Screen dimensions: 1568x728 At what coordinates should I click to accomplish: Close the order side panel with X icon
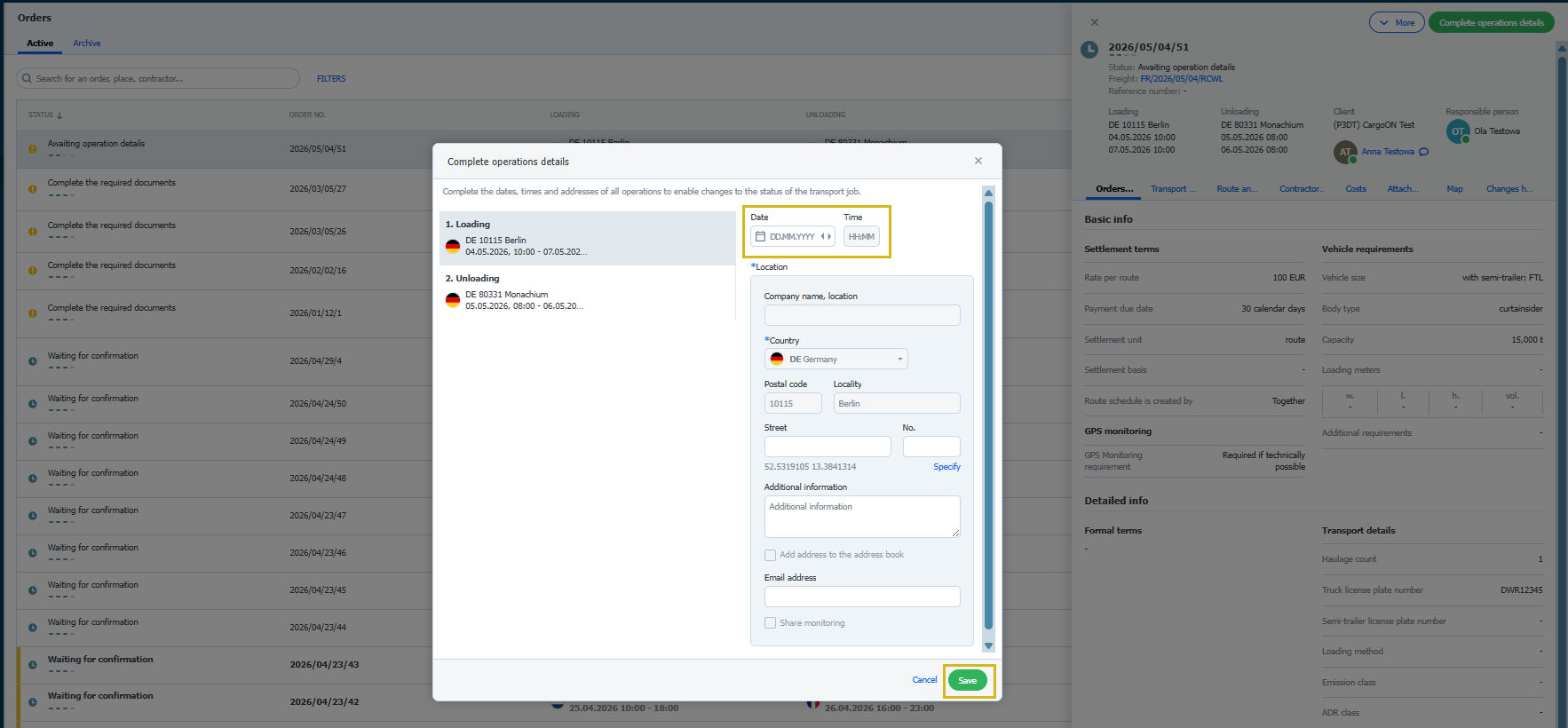(1094, 22)
